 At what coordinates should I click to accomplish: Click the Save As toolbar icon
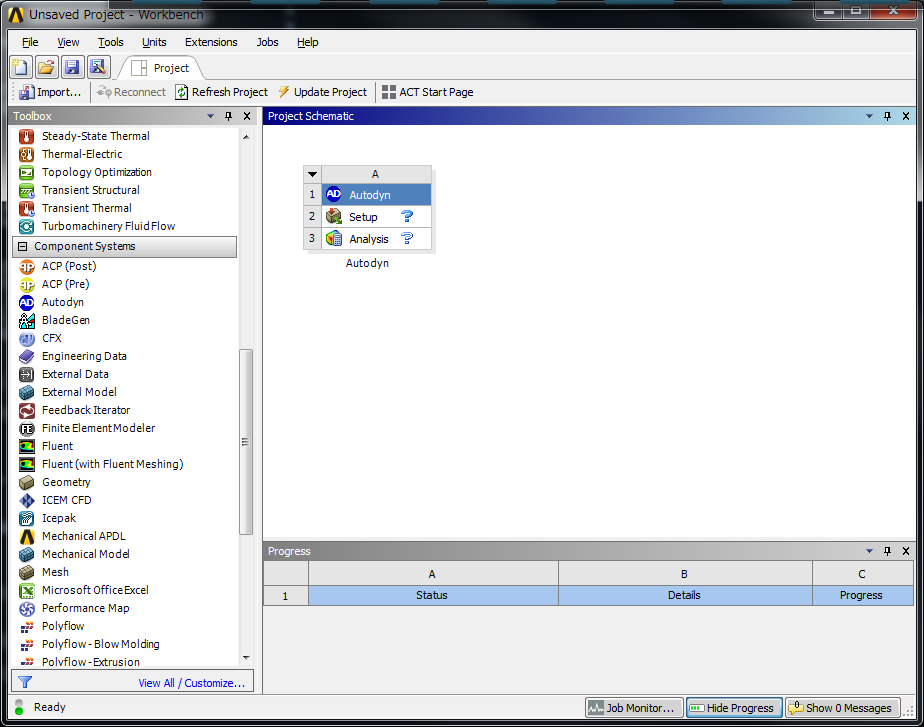click(97, 67)
